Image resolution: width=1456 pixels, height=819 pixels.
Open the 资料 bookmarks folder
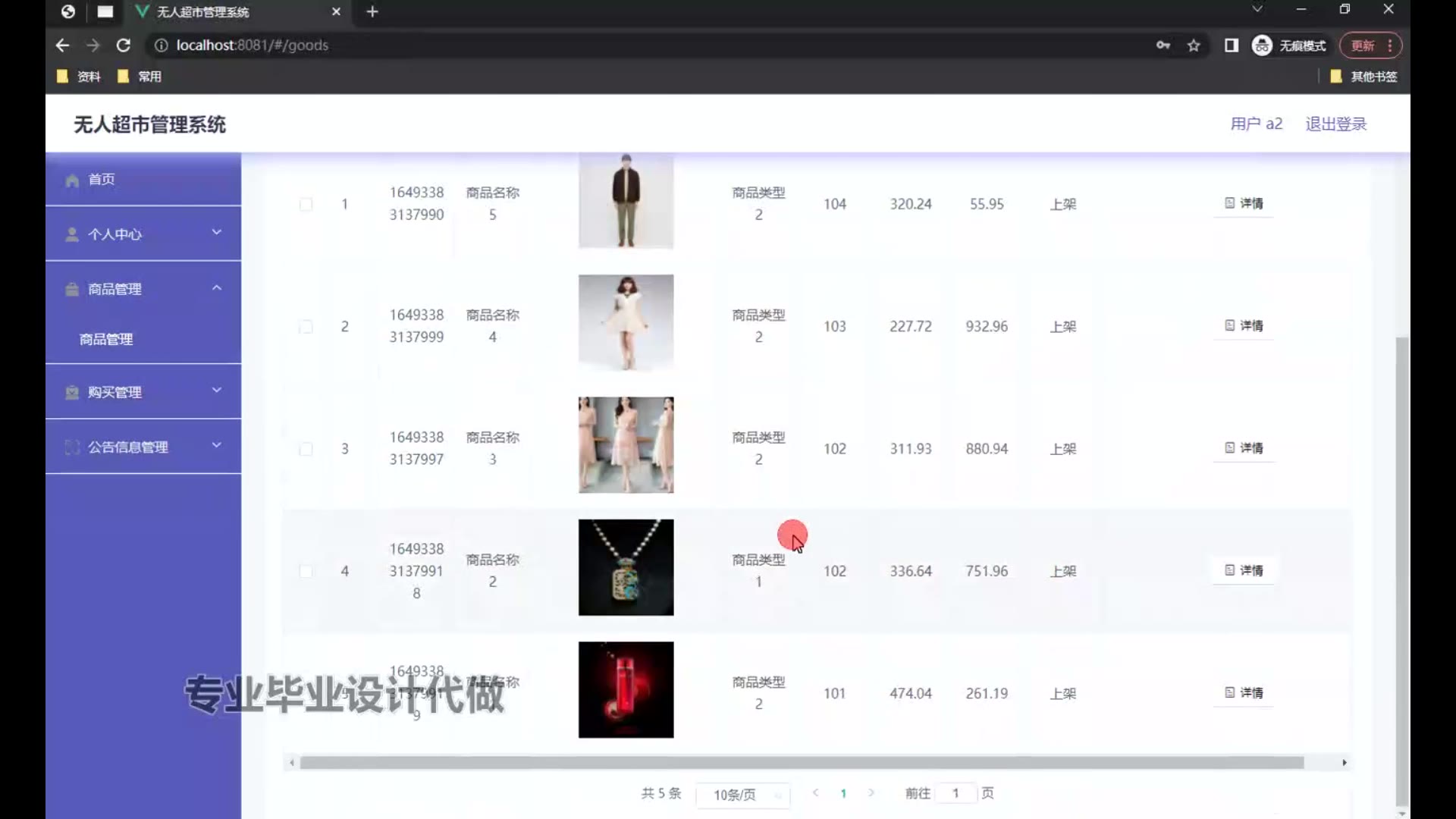pyautogui.click(x=80, y=77)
